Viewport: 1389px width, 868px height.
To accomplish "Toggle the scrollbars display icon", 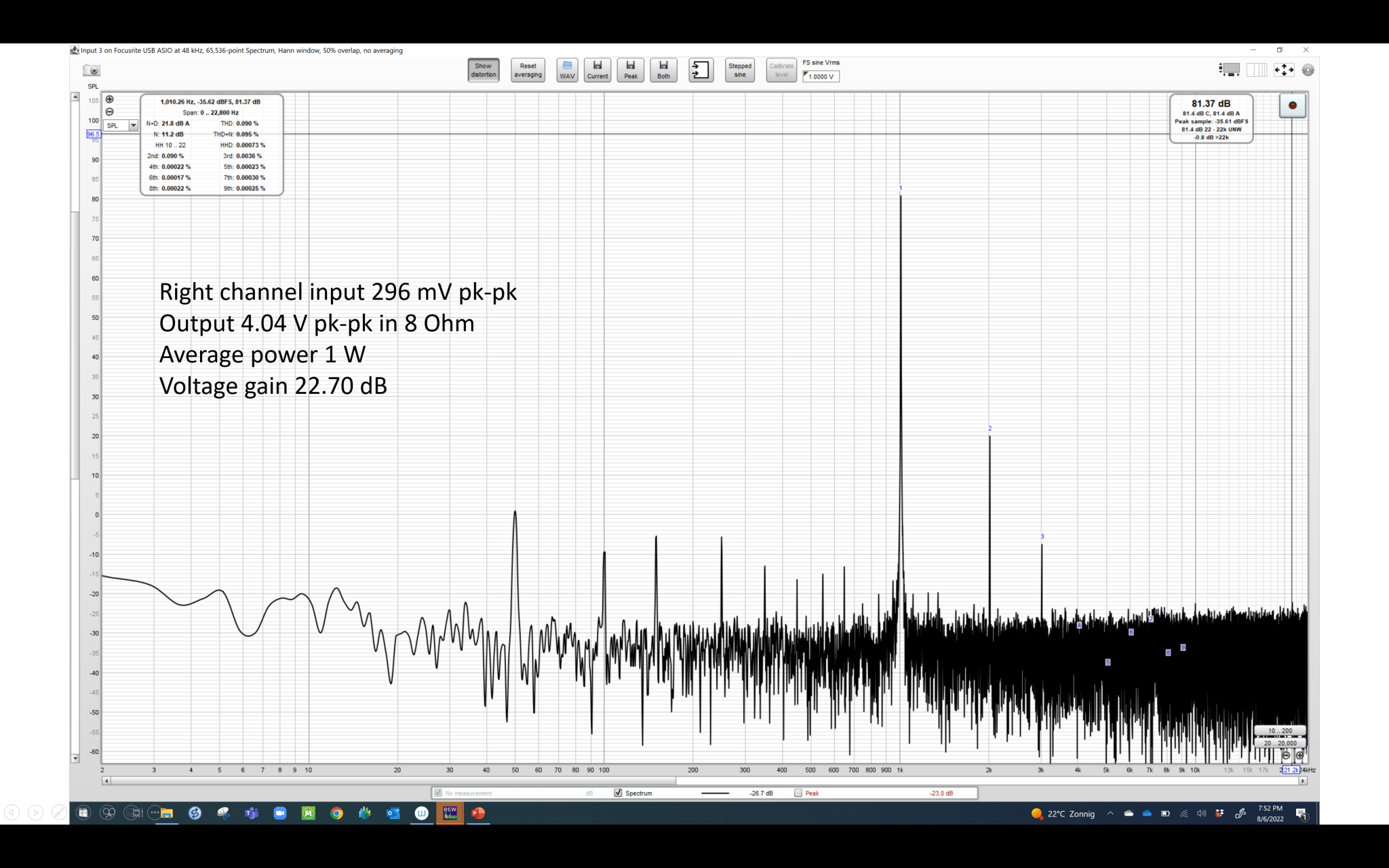I will 1230,70.
